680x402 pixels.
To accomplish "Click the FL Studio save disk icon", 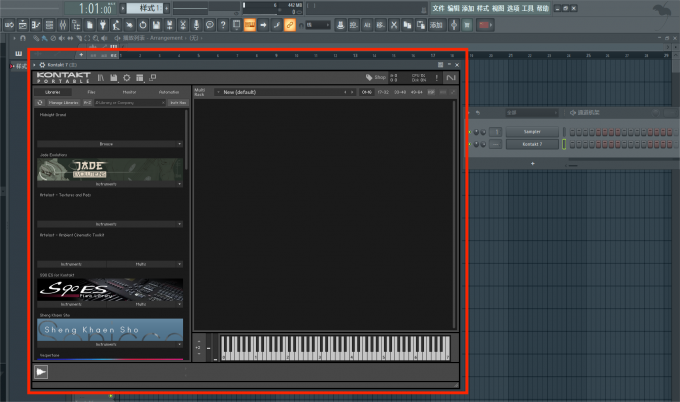I will coord(156,25).
